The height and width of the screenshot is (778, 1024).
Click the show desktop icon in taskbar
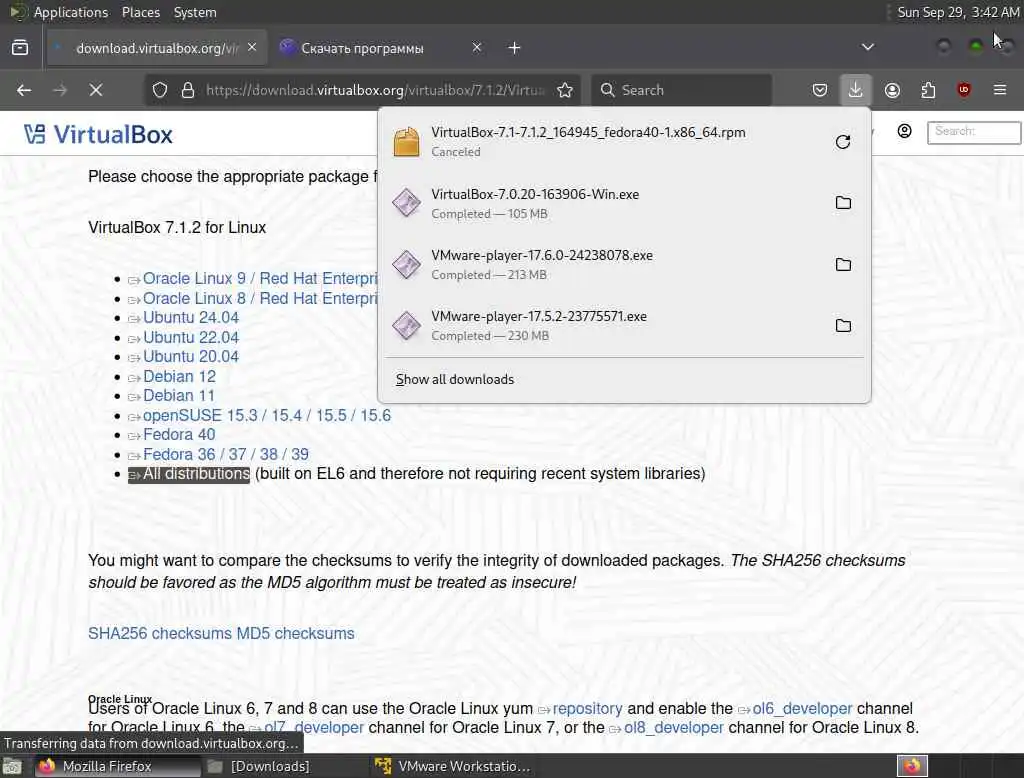coord(12,766)
